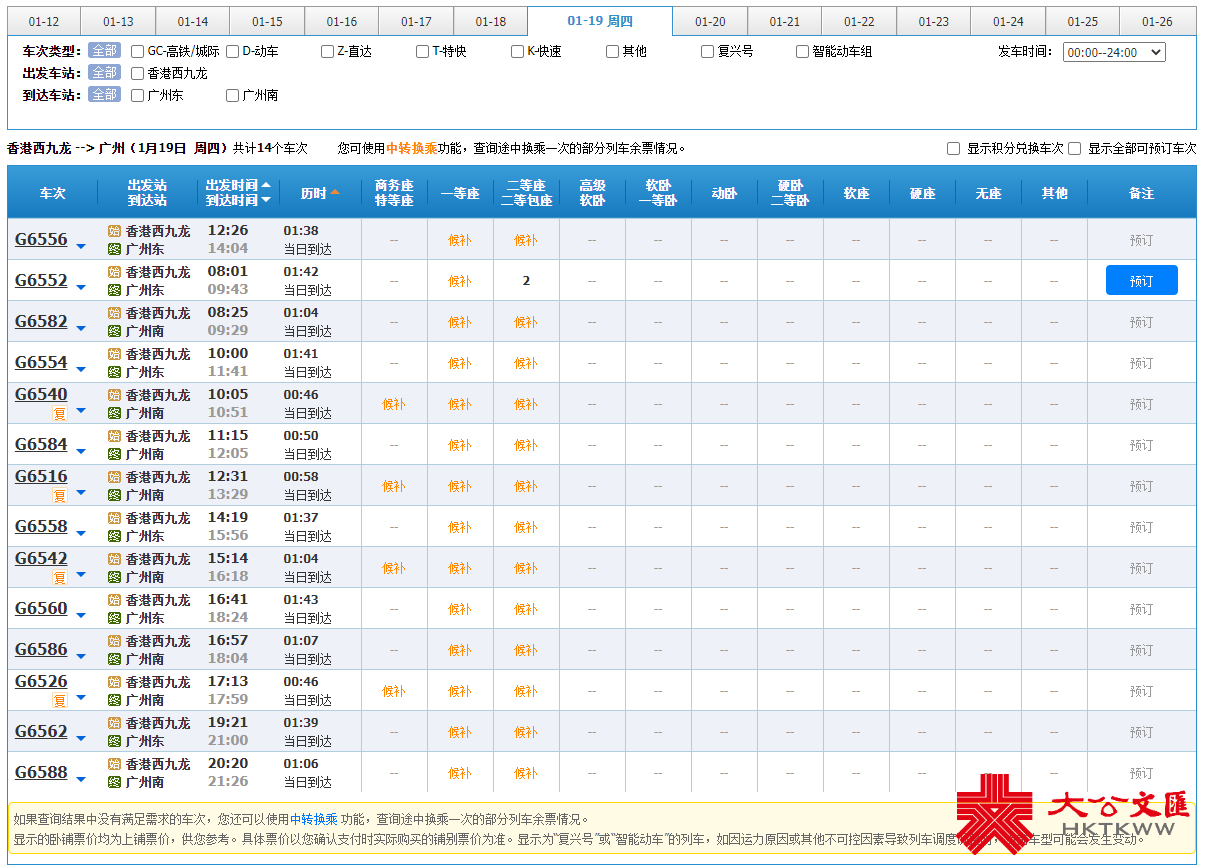This screenshot has height=865, width=1206.
Task: Click the 全部 button beside 车次类型
Action: click(x=103, y=51)
